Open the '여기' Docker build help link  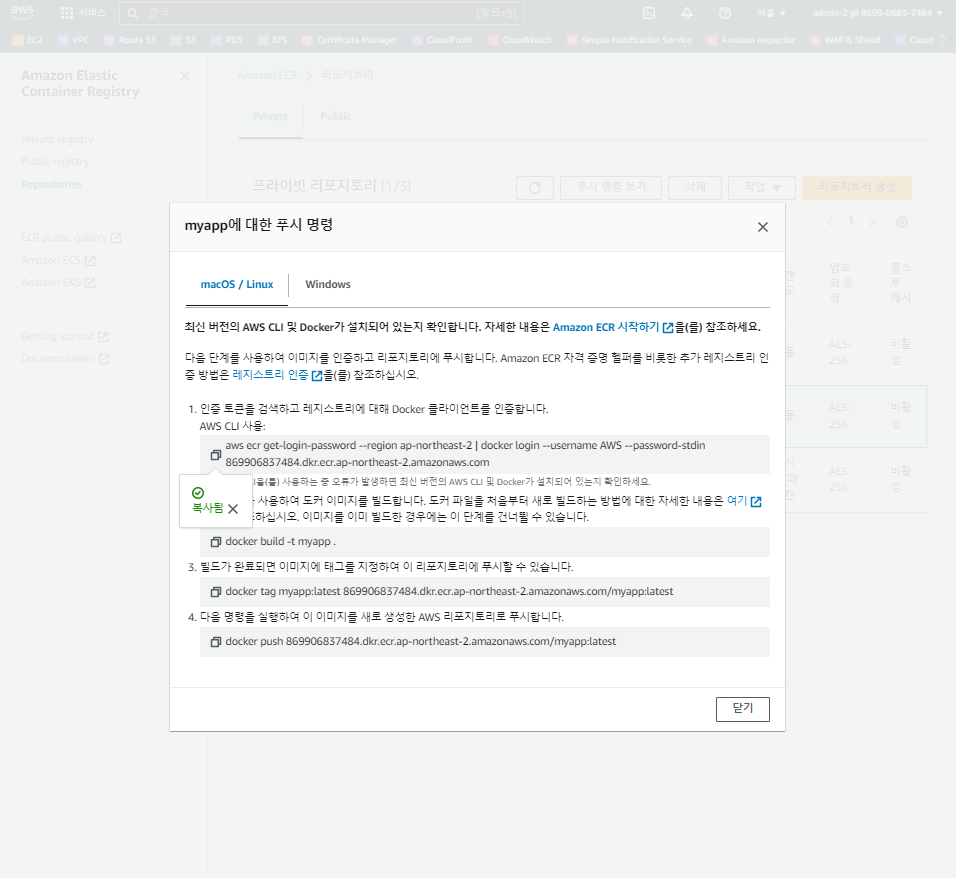[744, 501]
